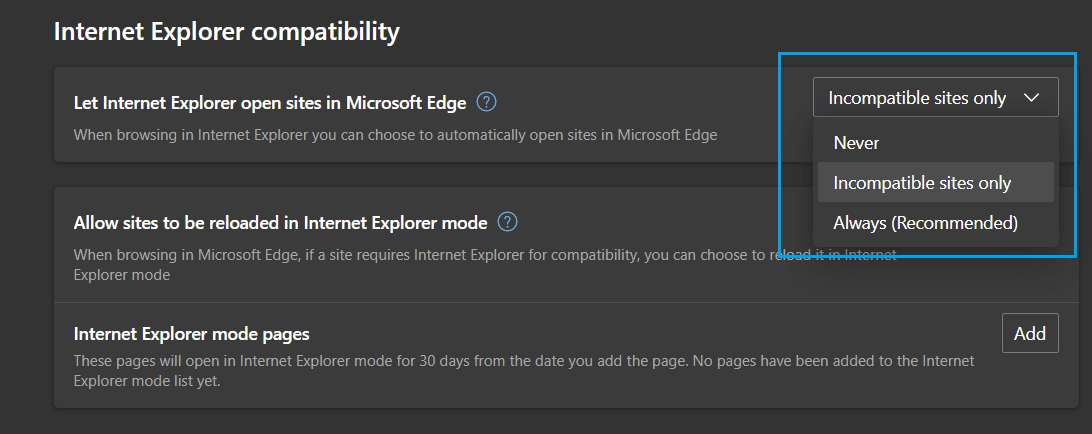Click the 'Internet Explorer mode pages' label
Viewport: 1092px width, 434px height.
click(x=192, y=334)
